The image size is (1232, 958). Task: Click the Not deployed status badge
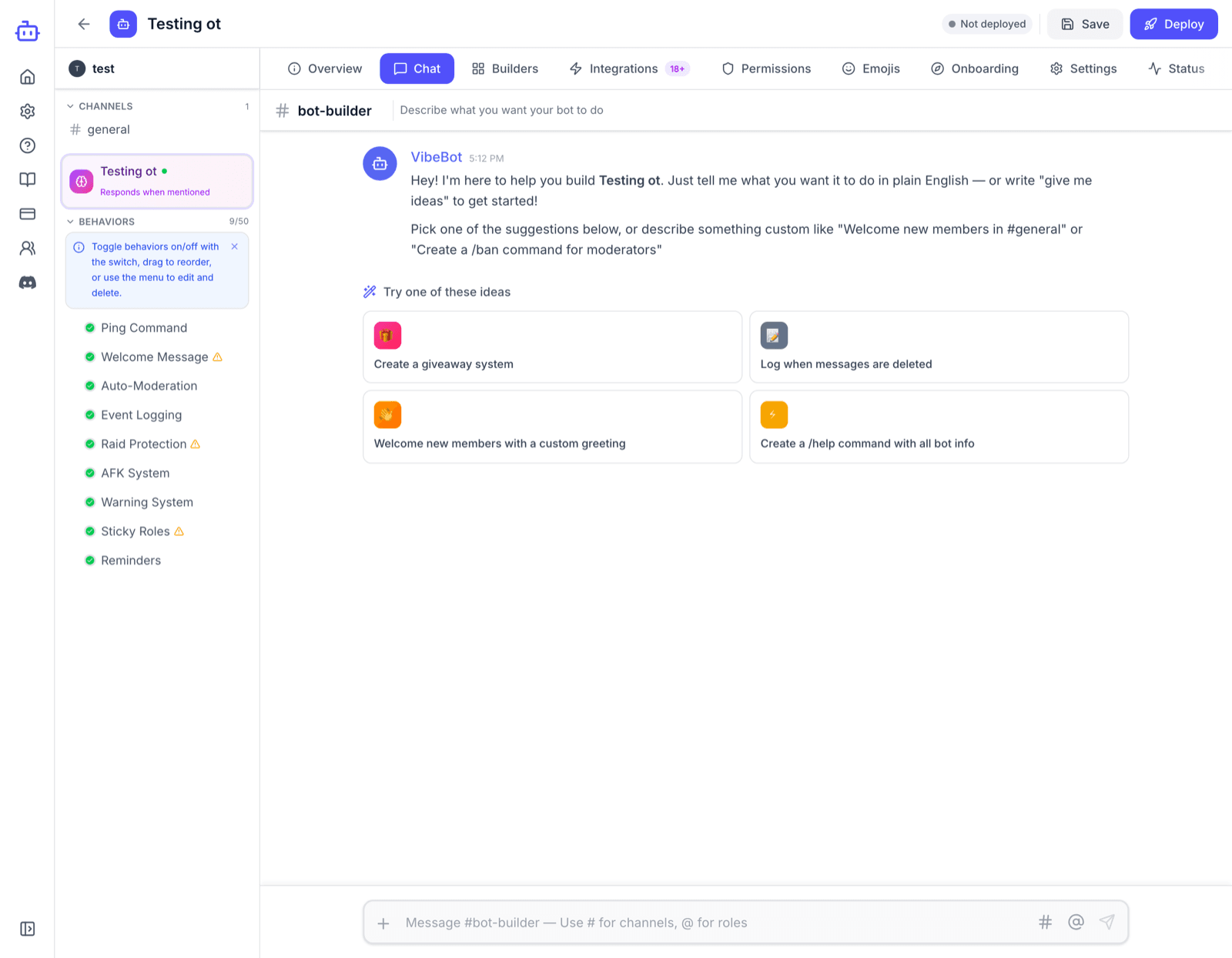(x=986, y=24)
